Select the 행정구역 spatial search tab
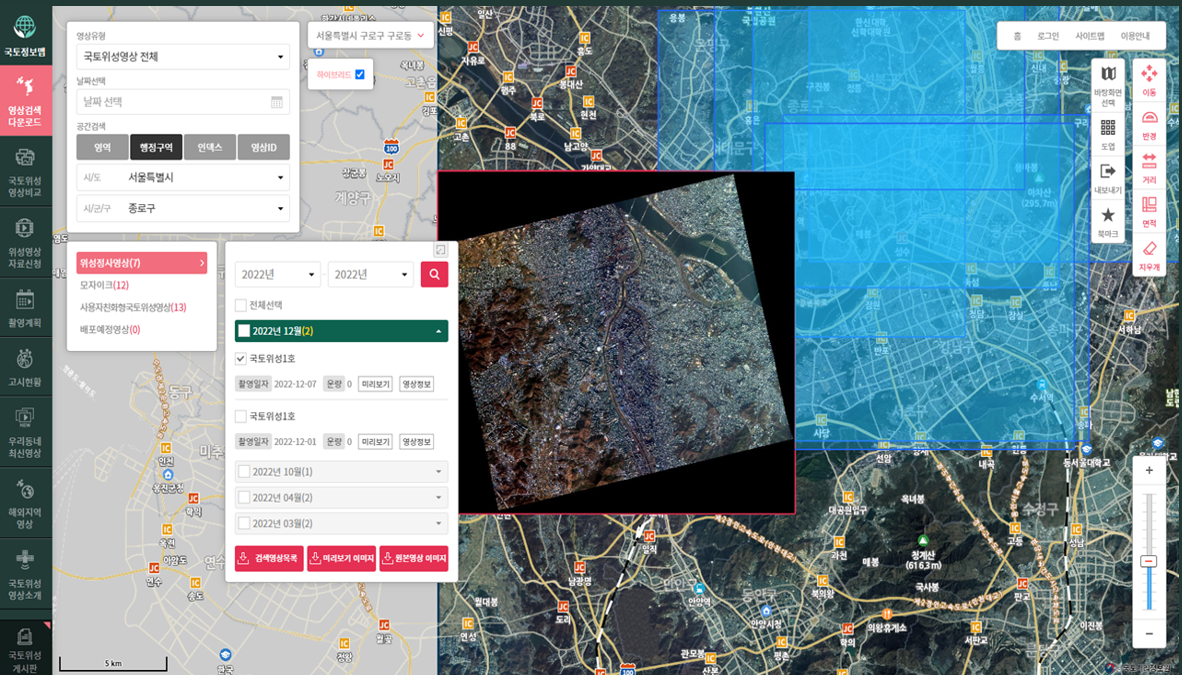Screen dimensions: 1182x675 pyautogui.click(x=156, y=147)
